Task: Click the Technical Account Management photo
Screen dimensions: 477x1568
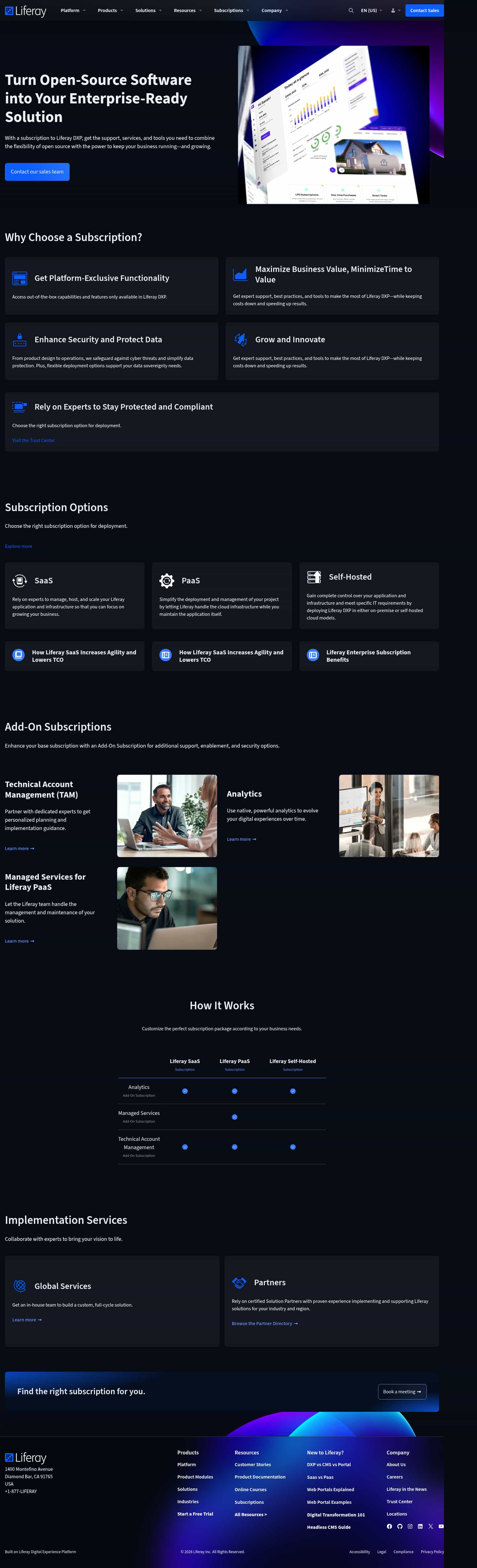Action: 167,816
